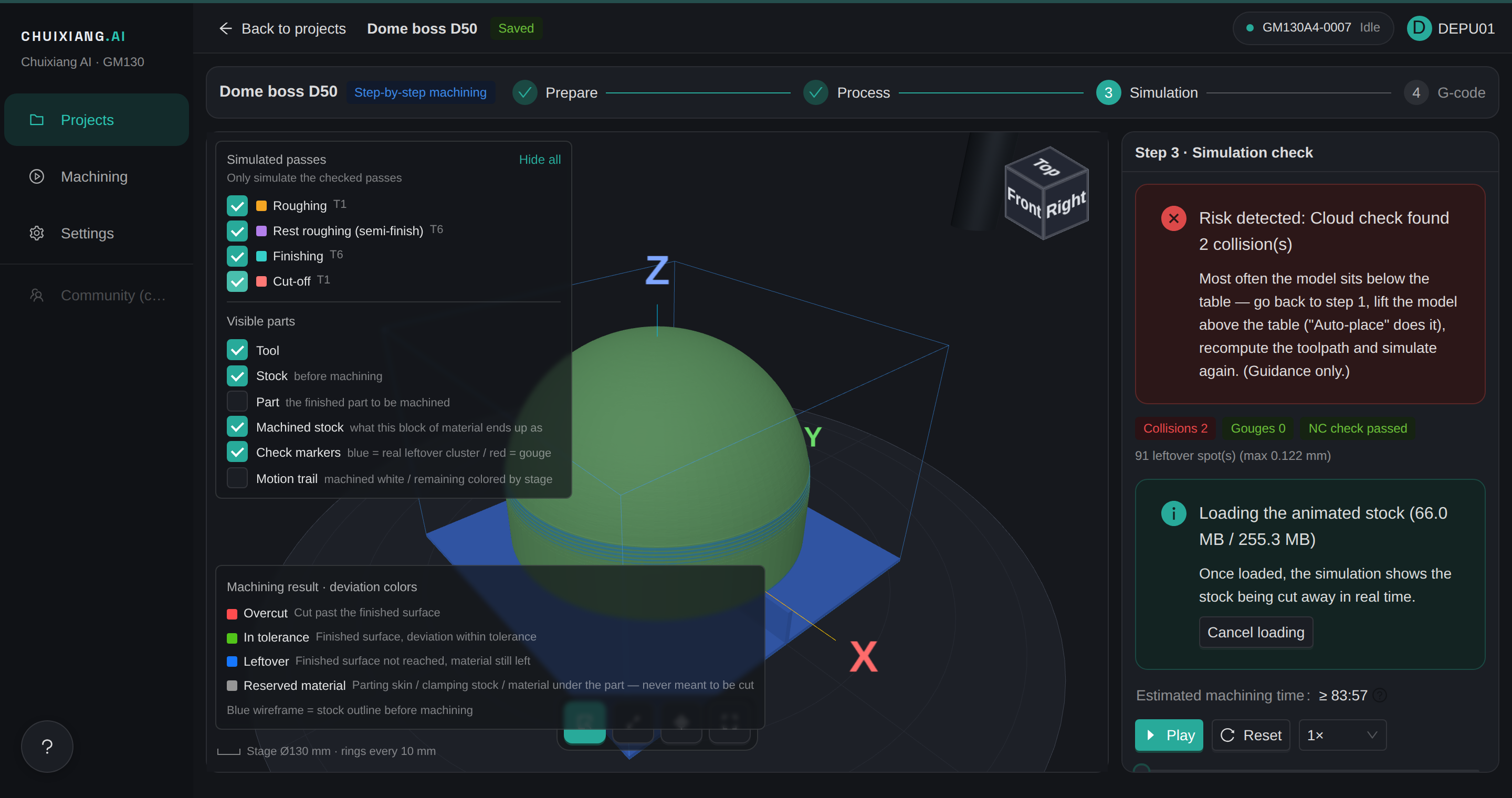1512x798 pixels.
Task: Open the DEPU01 user account menu
Action: coord(1451,28)
